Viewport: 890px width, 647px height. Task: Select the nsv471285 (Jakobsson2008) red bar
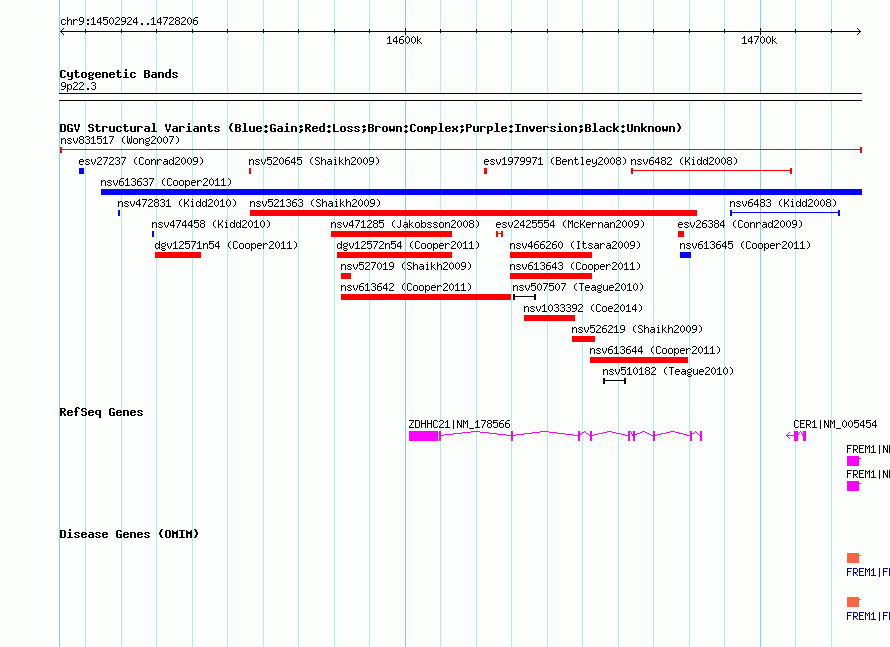click(x=391, y=234)
